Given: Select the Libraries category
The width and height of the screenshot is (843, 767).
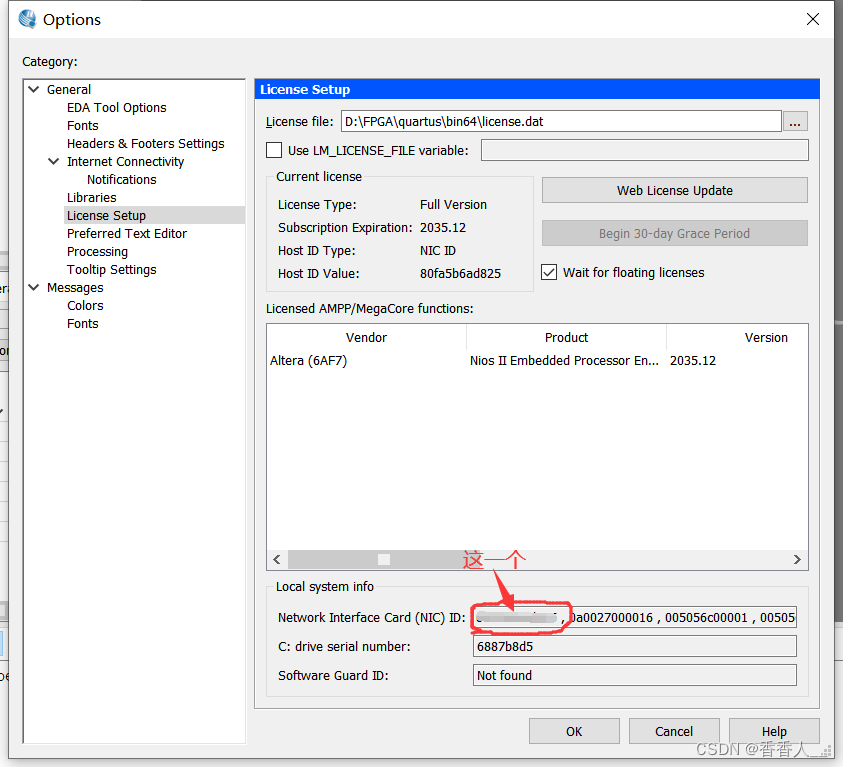Looking at the screenshot, I should click(91, 197).
